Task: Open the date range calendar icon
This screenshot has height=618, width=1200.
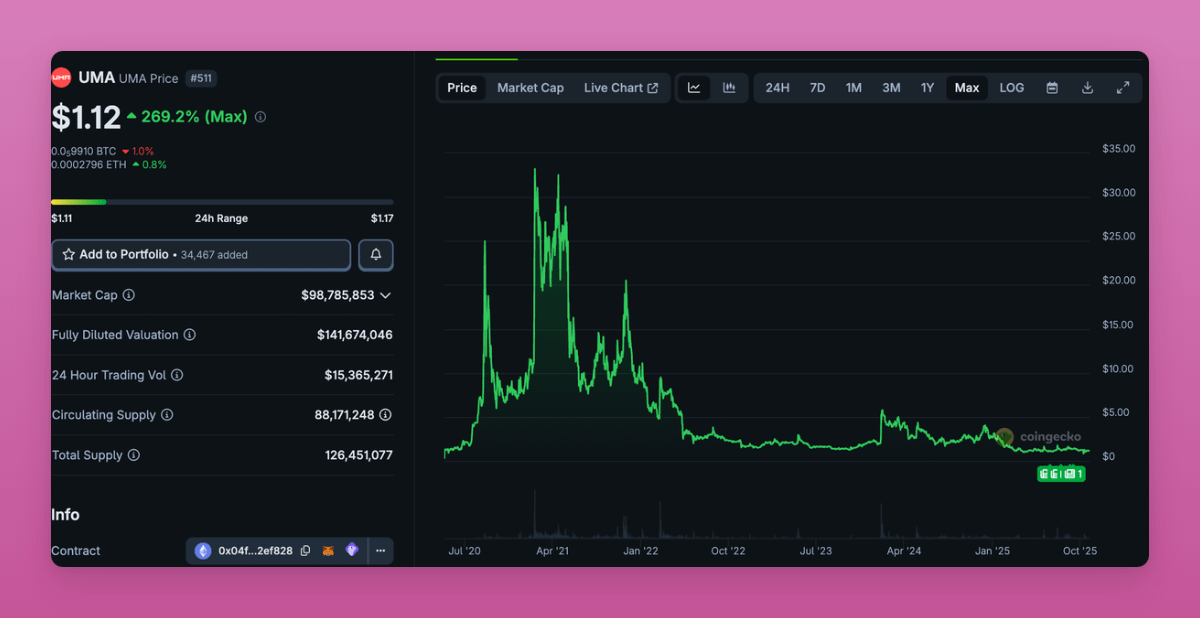Action: [1052, 88]
